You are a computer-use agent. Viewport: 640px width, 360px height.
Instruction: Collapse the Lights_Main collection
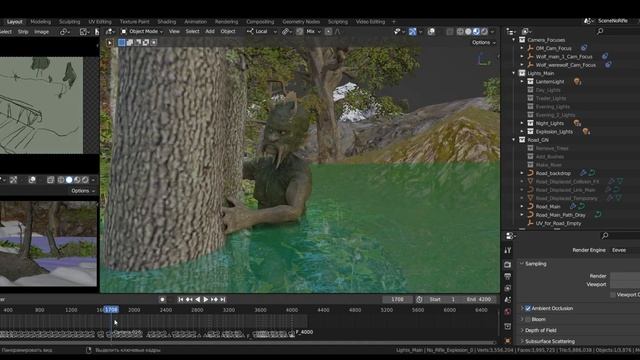coord(513,73)
